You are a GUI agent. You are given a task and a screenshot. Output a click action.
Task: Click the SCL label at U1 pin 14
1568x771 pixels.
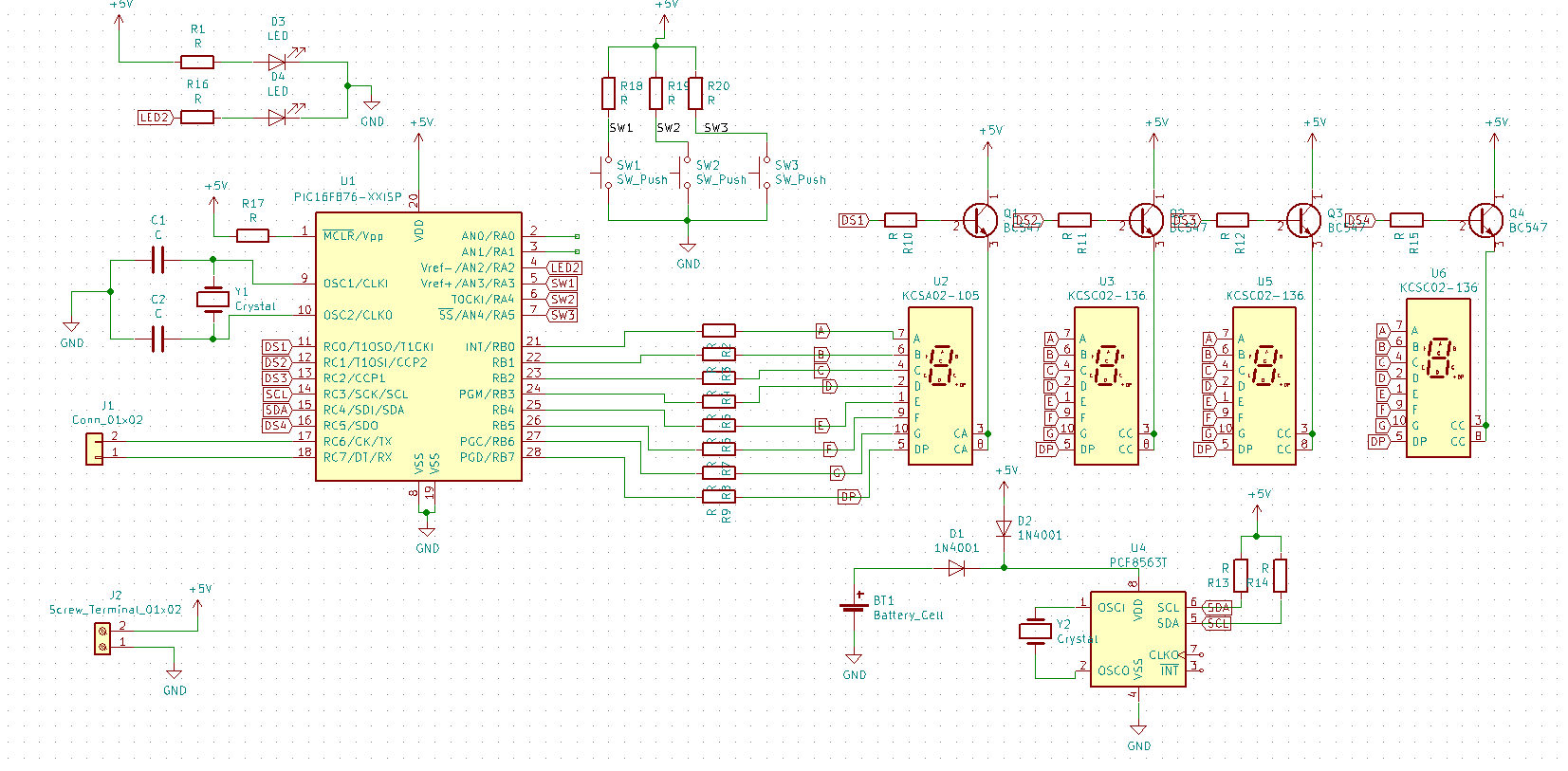(x=277, y=394)
